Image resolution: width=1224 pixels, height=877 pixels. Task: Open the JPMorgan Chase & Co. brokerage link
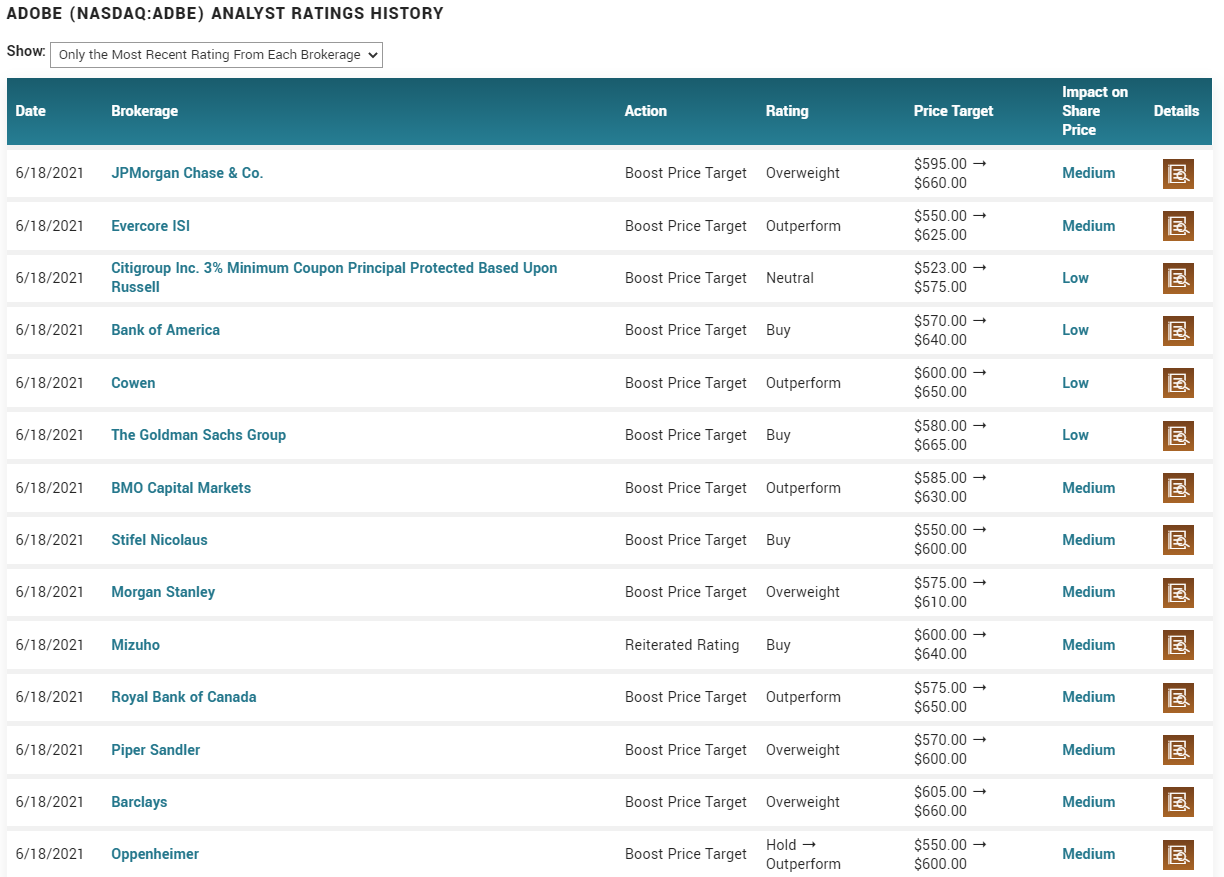tap(187, 173)
